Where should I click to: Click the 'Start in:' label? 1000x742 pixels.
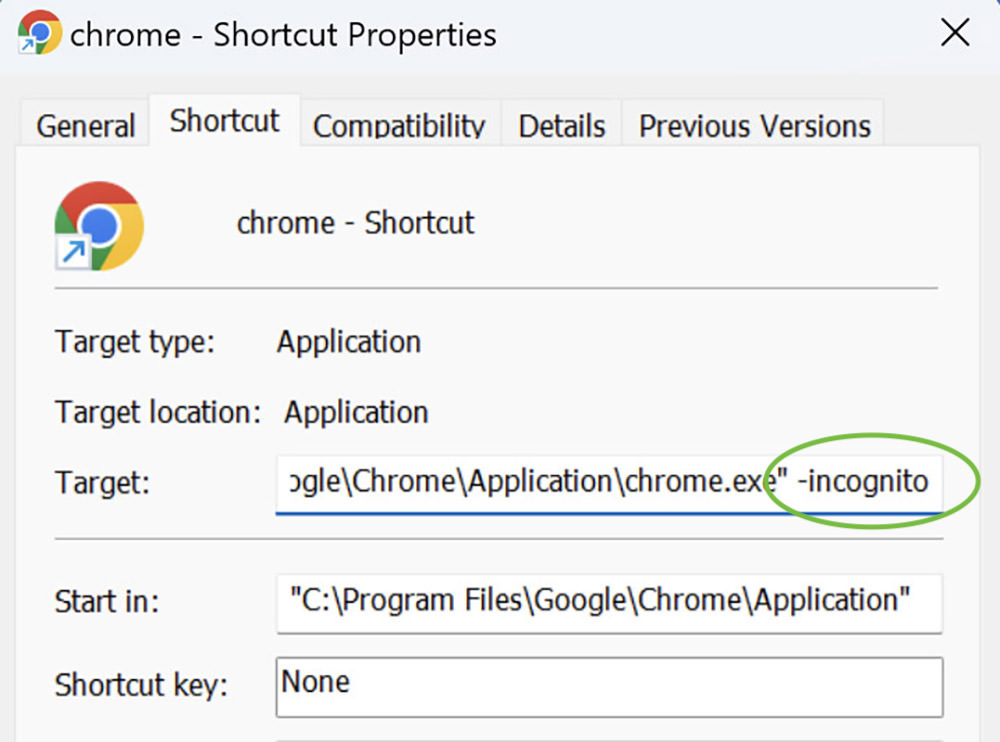(107, 601)
